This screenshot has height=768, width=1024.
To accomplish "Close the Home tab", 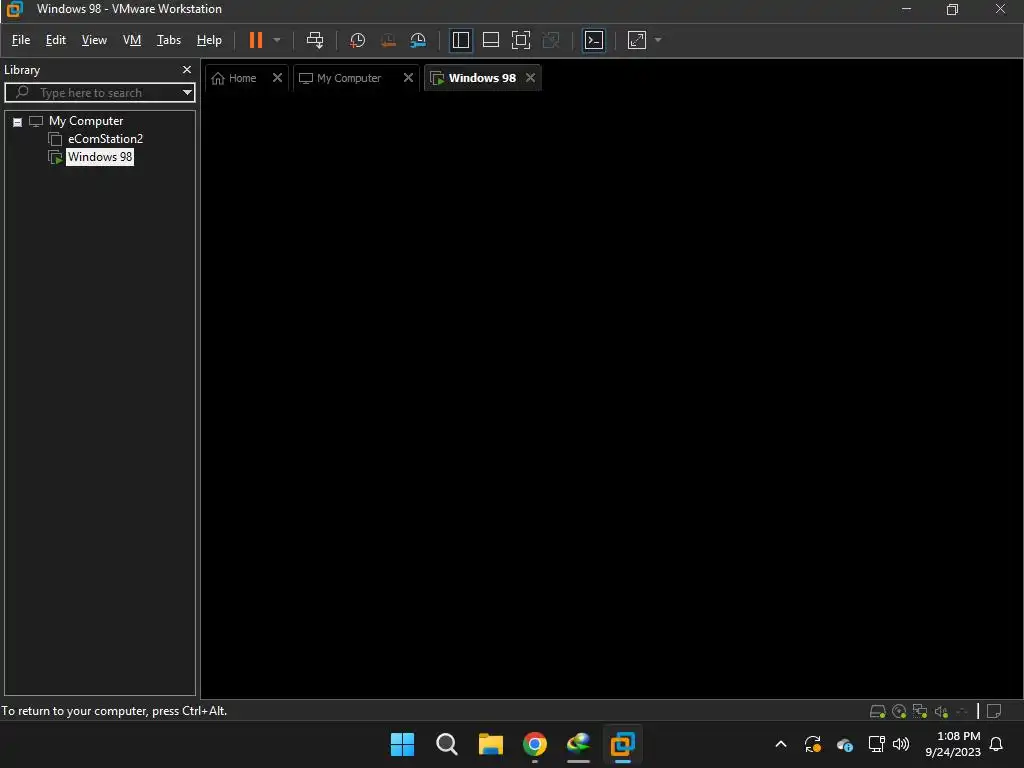I will click(277, 78).
